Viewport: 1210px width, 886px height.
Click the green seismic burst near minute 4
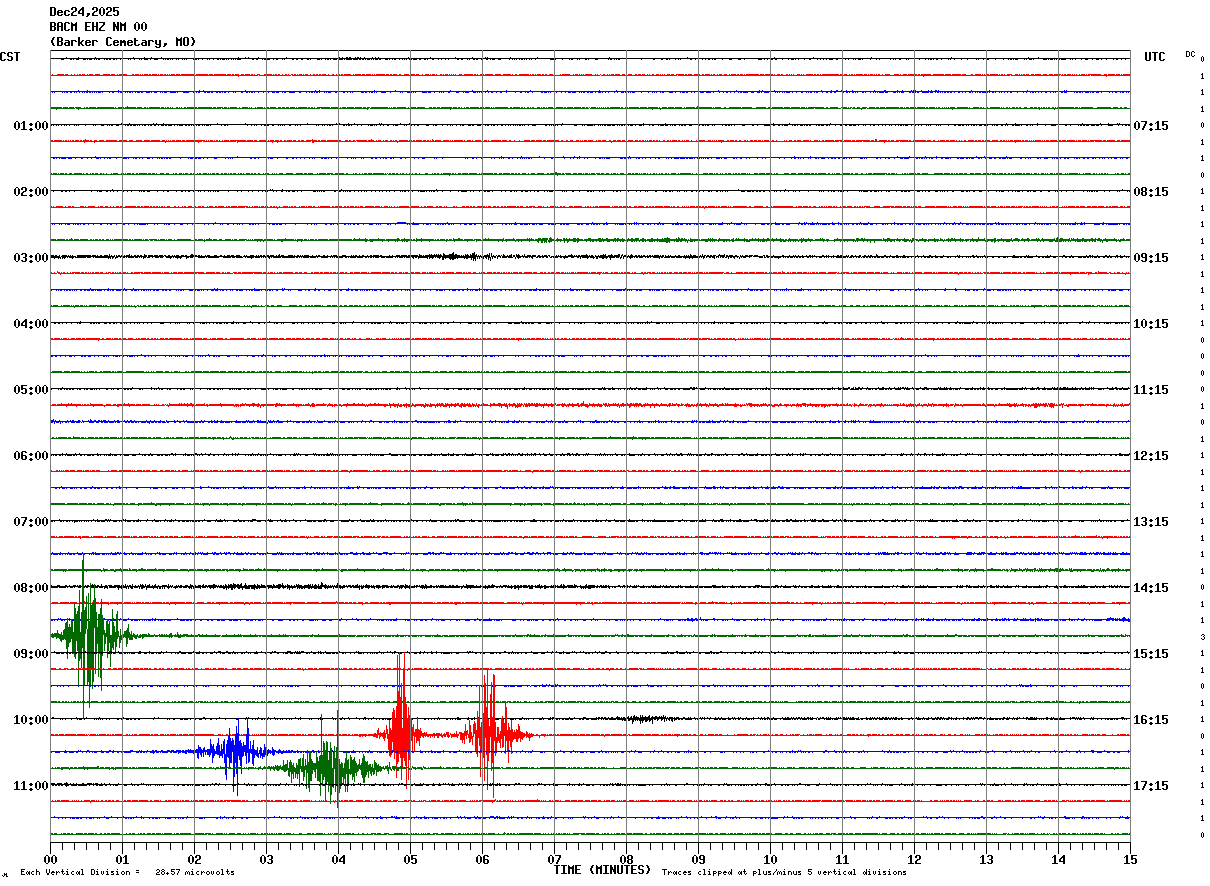point(330,768)
